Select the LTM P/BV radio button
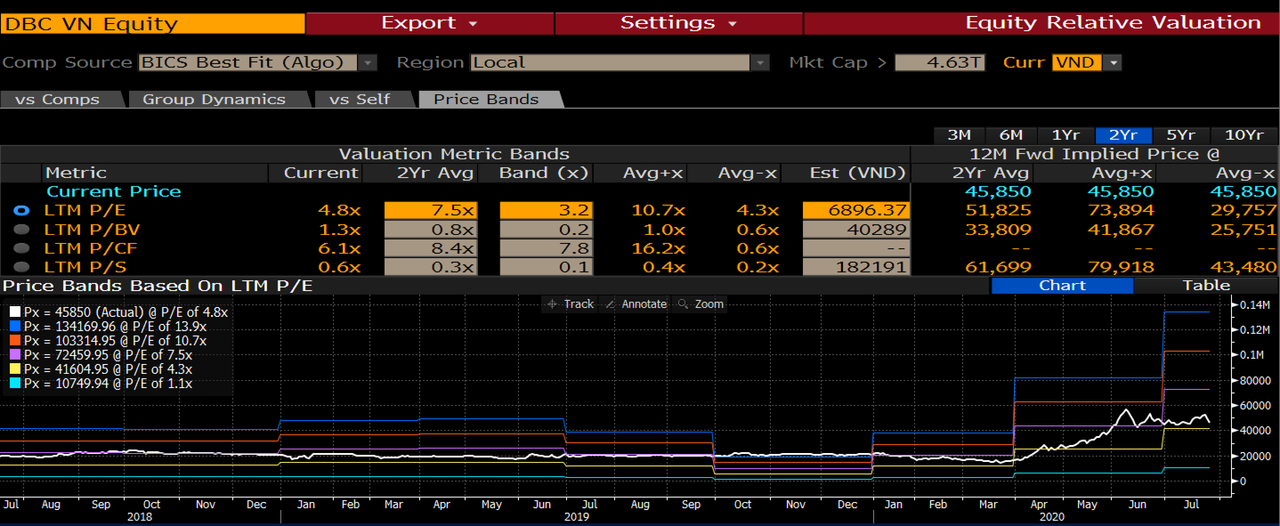The image size is (1280, 526). click(19, 229)
